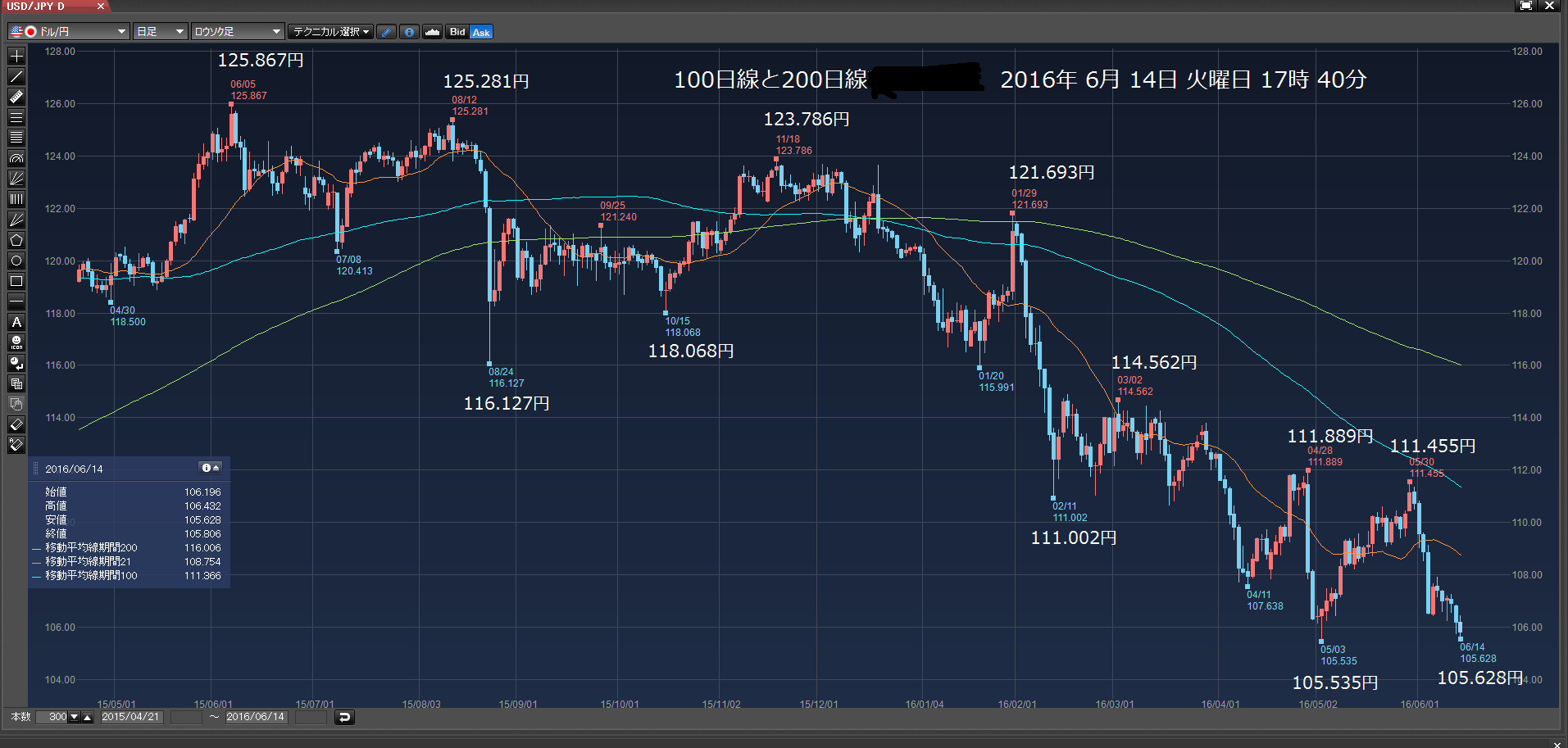Select the ruler measurement tool
Image resolution: width=1568 pixels, height=748 pixels.
[16, 97]
